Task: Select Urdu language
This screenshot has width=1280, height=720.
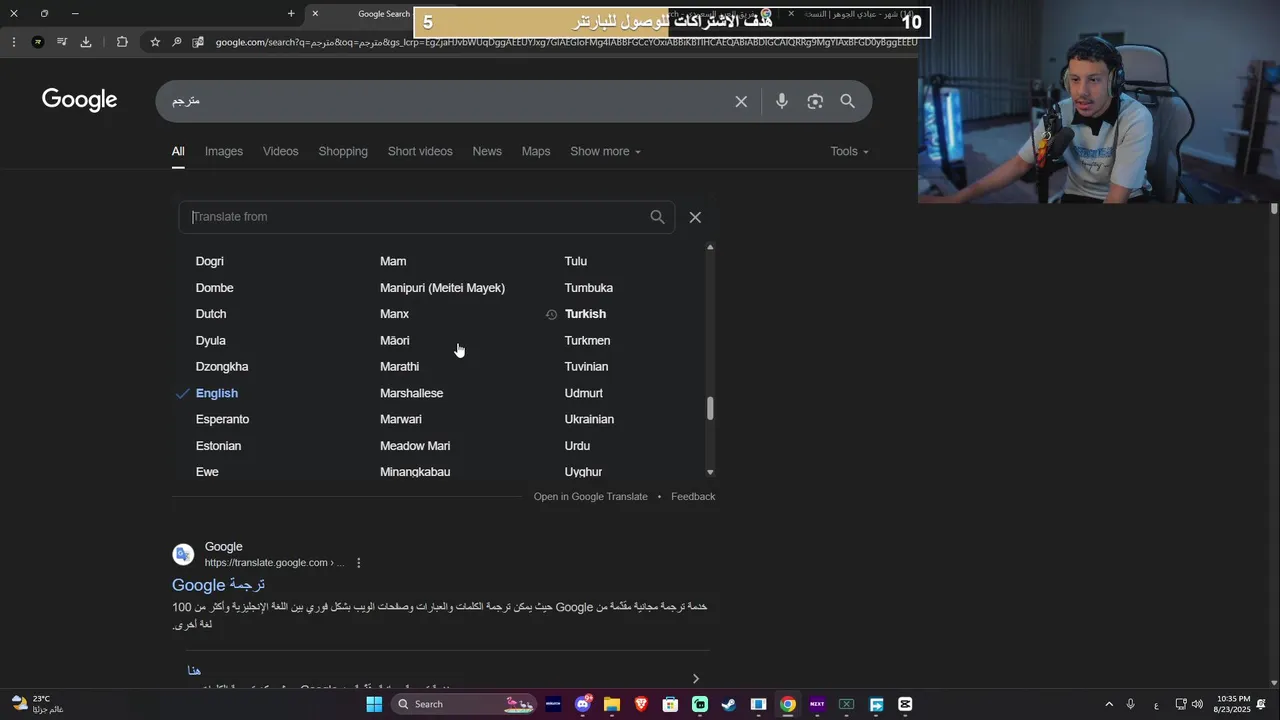Action: click(577, 446)
